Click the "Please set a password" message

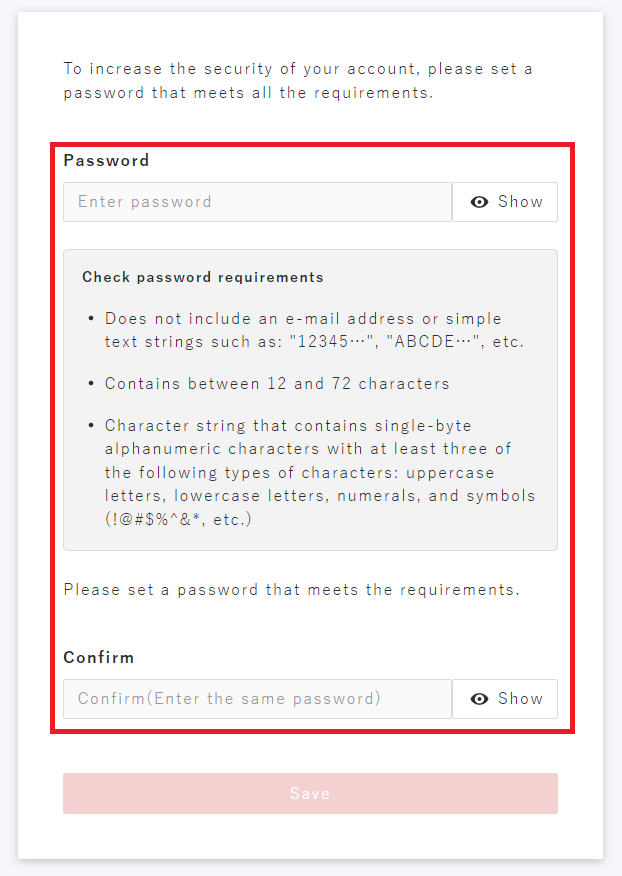pos(291,590)
